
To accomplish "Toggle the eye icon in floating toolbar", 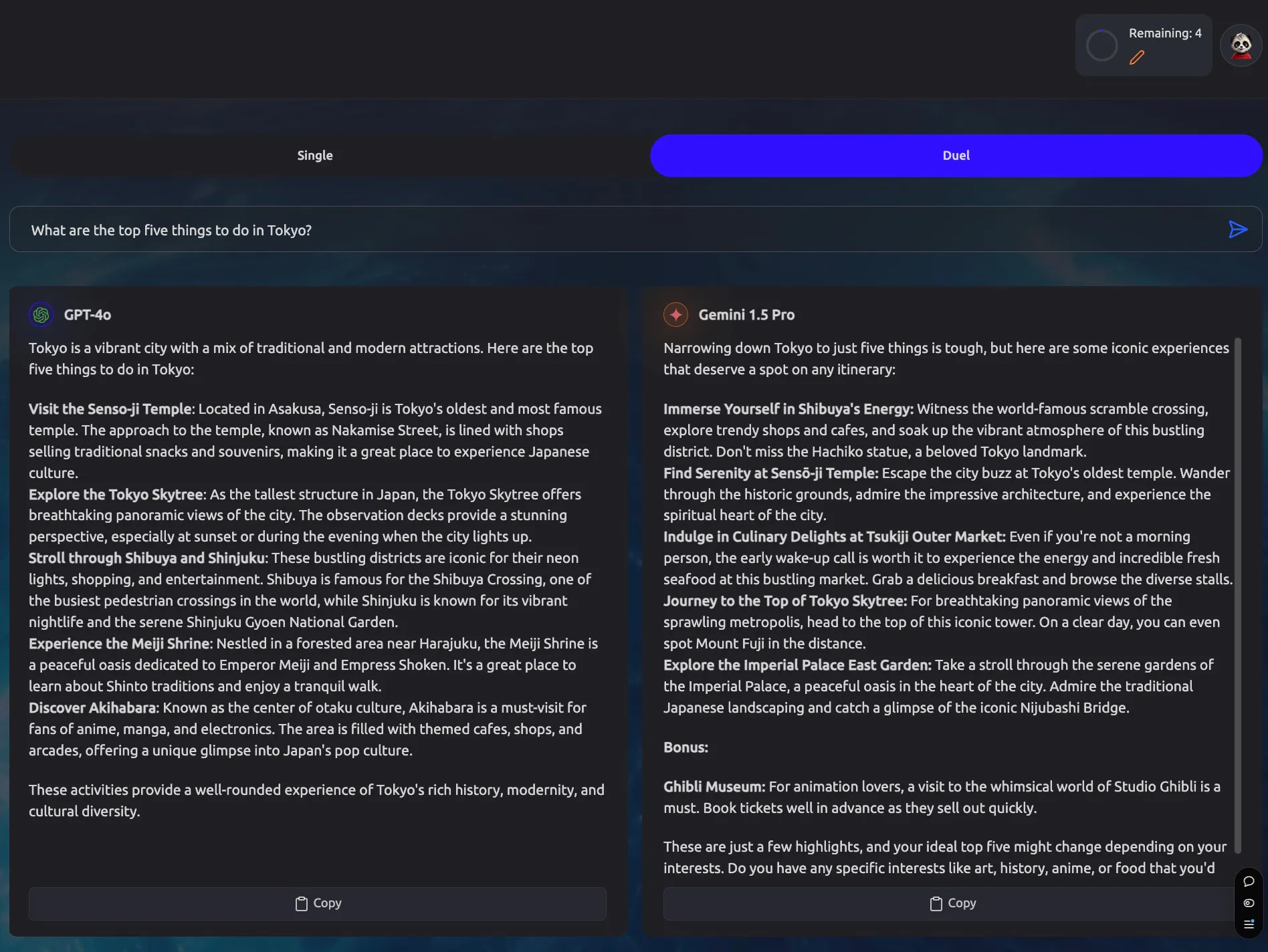I will point(1249,903).
